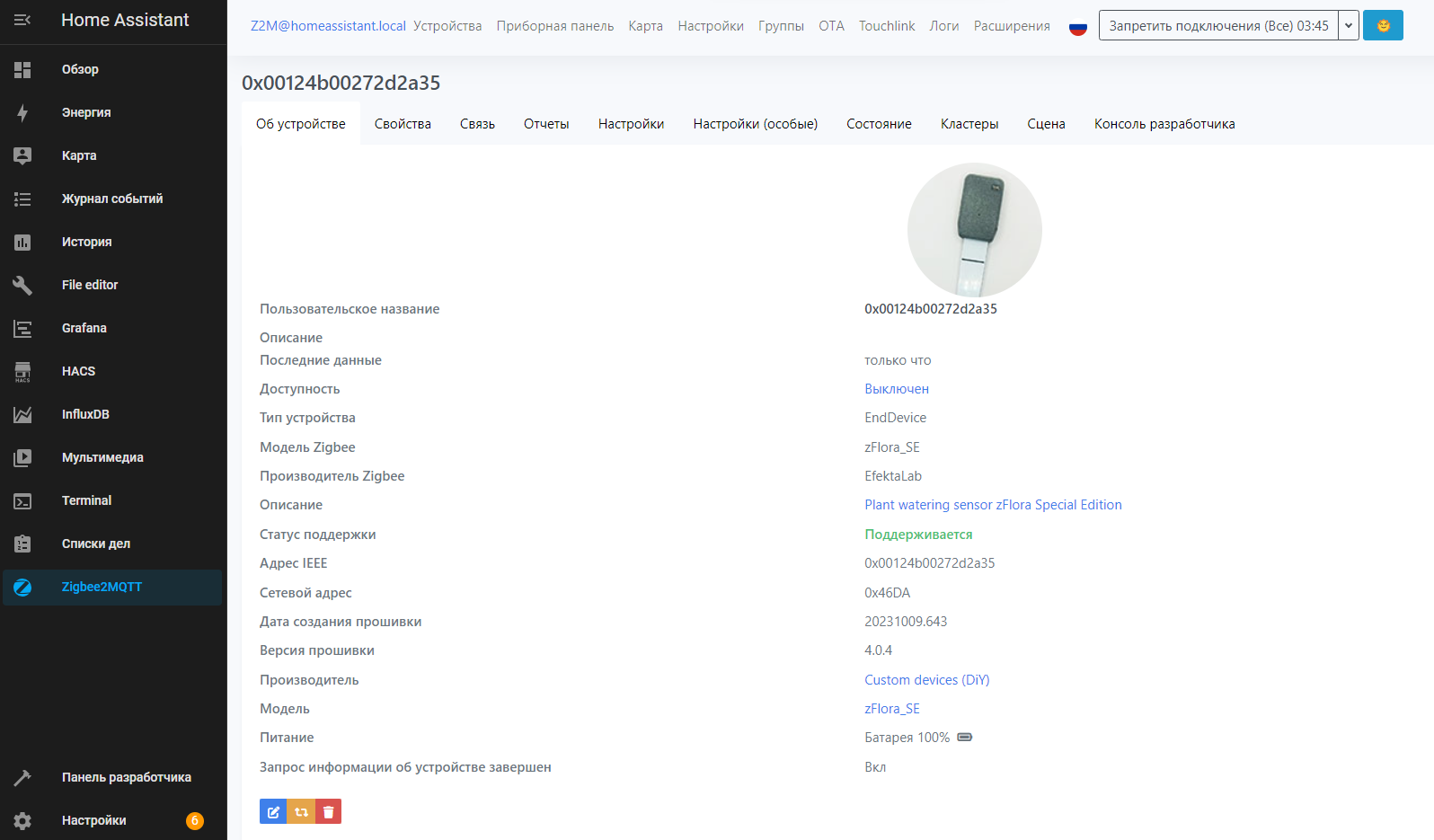Click the Выключен availability link
This screenshot has height=840, width=1434.
pyautogui.click(x=896, y=389)
